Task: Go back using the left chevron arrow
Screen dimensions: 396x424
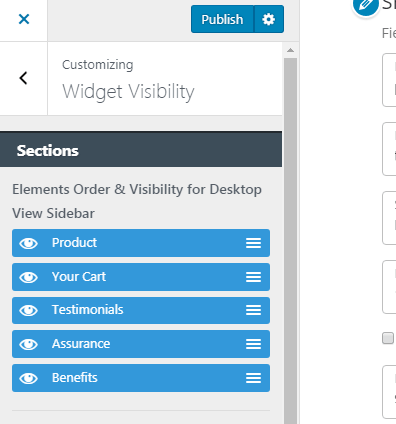Action: point(23,78)
